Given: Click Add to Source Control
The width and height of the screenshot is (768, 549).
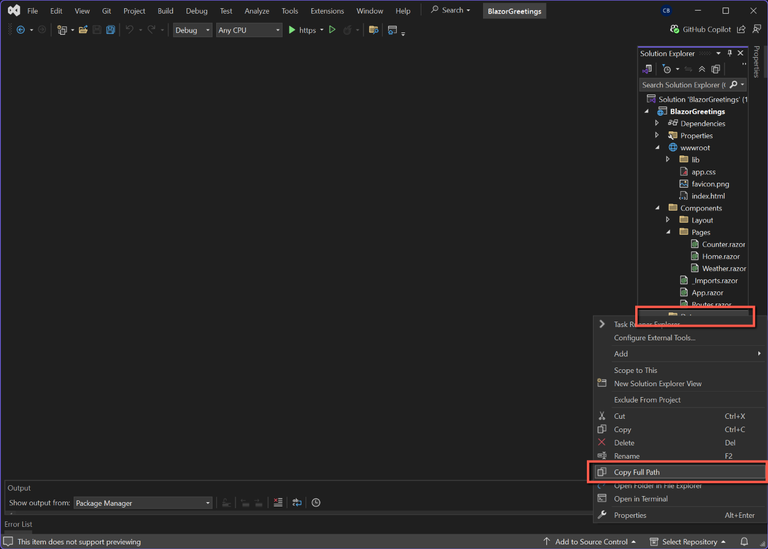Looking at the screenshot, I should (590, 542).
